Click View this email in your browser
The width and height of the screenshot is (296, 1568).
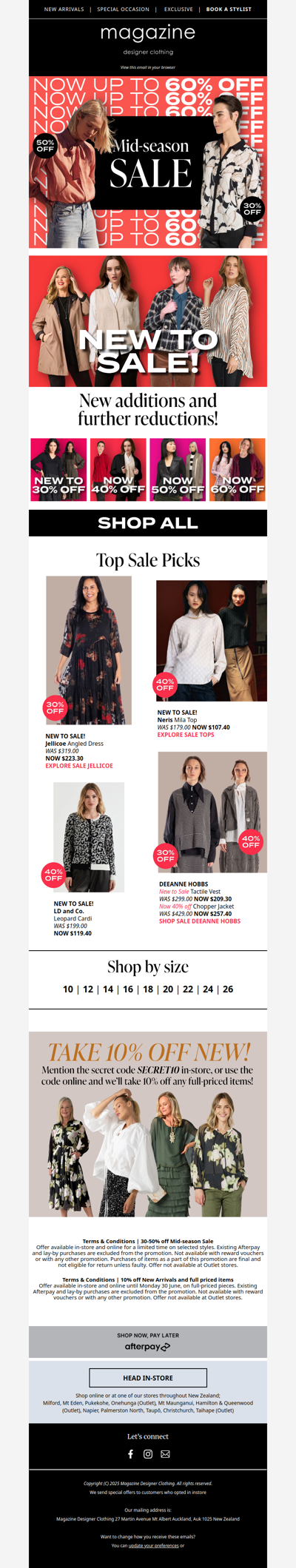coord(148,67)
